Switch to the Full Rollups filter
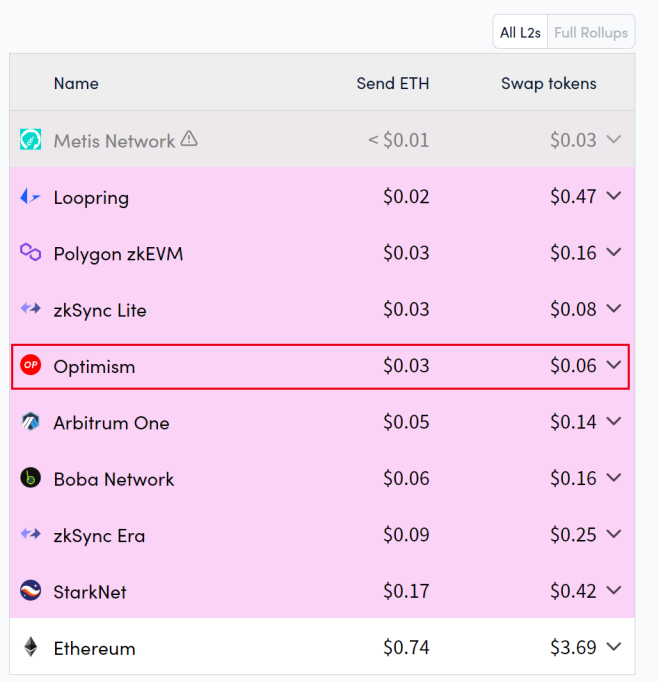 click(x=591, y=32)
